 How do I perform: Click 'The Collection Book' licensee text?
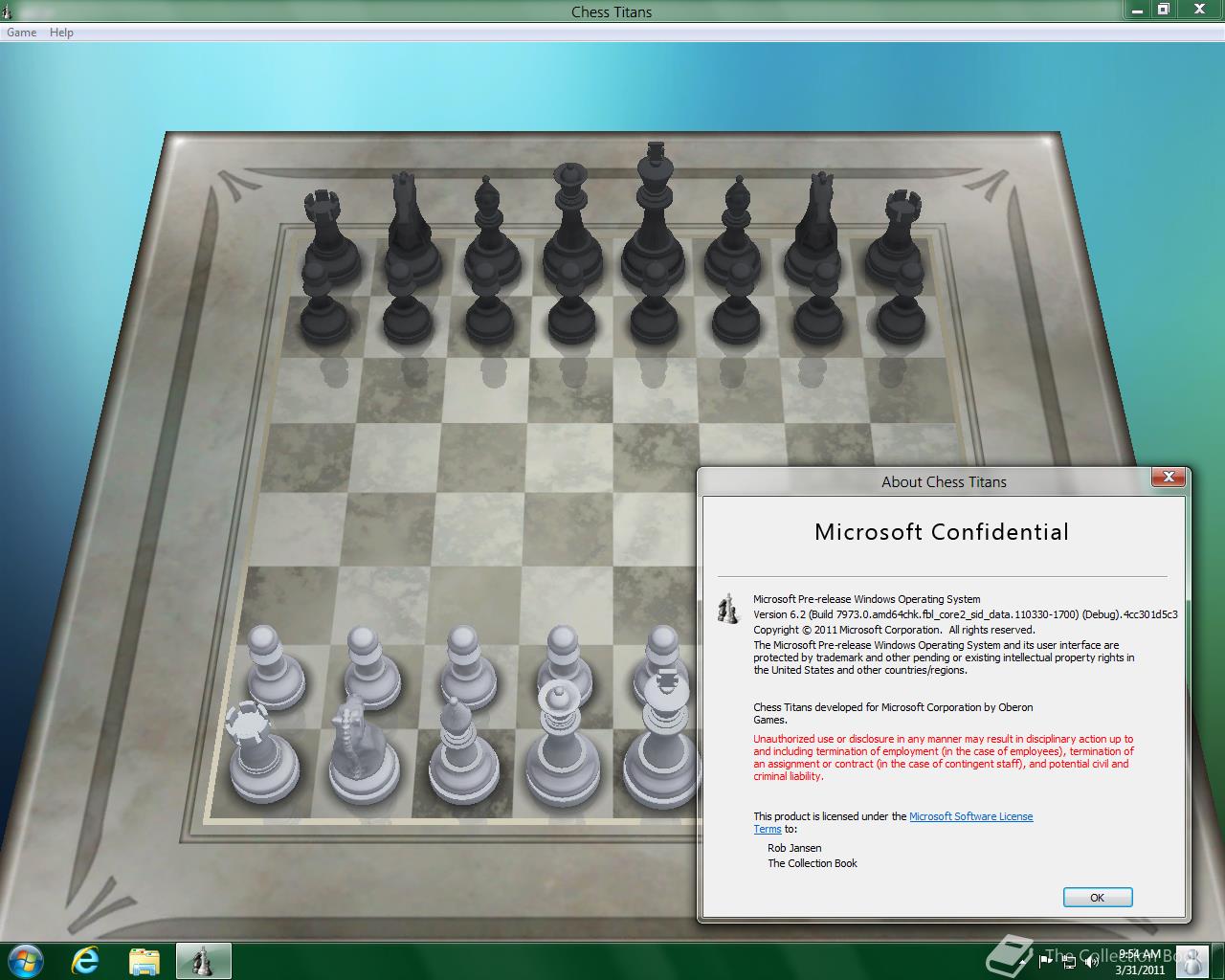coord(813,863)
